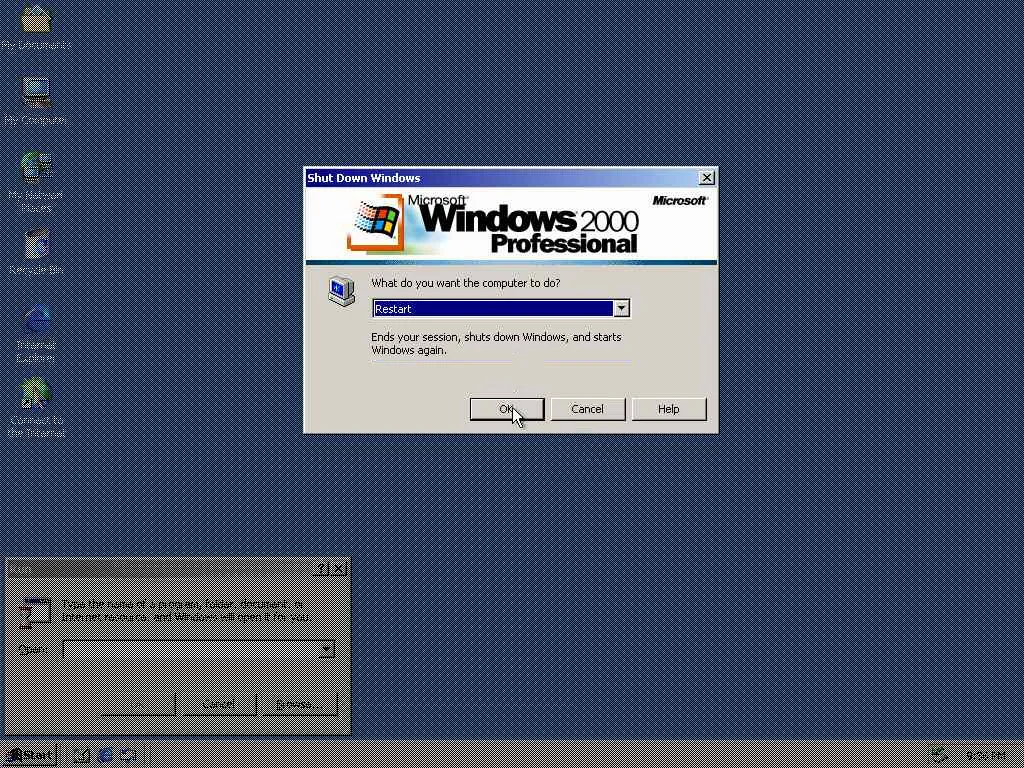Viewport: 1024px width, 768px height.
Task: Click the computer icon in Shut Down dialog
Action: [x=341, y=291]
